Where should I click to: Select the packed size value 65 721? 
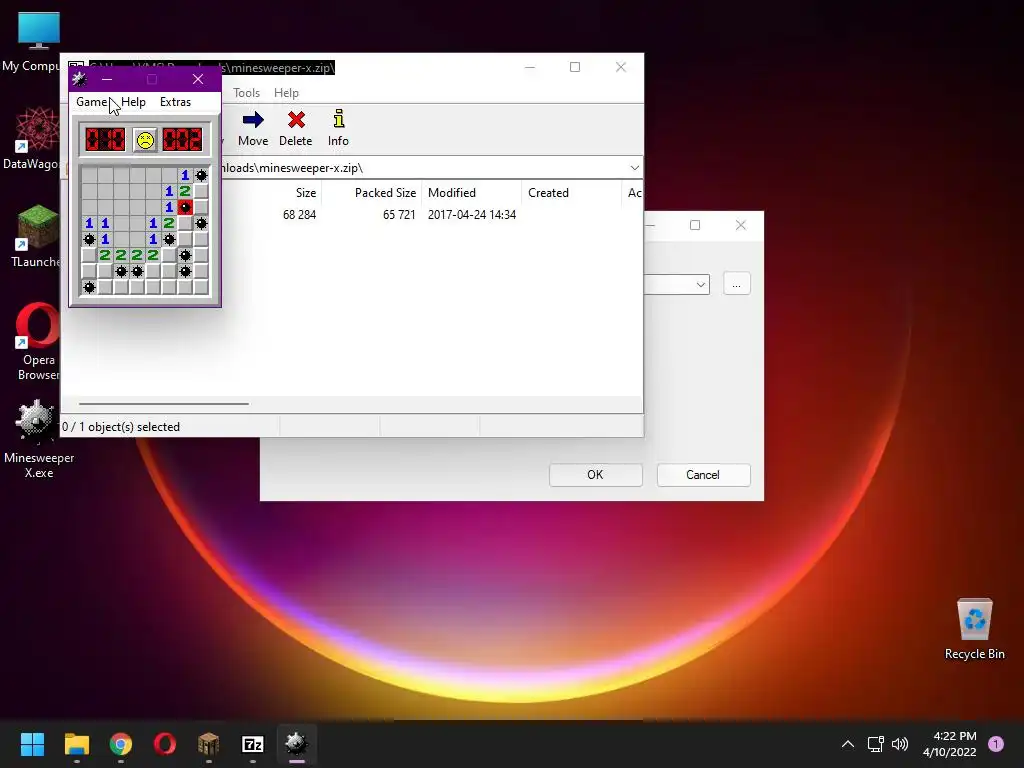click(399, 215)
